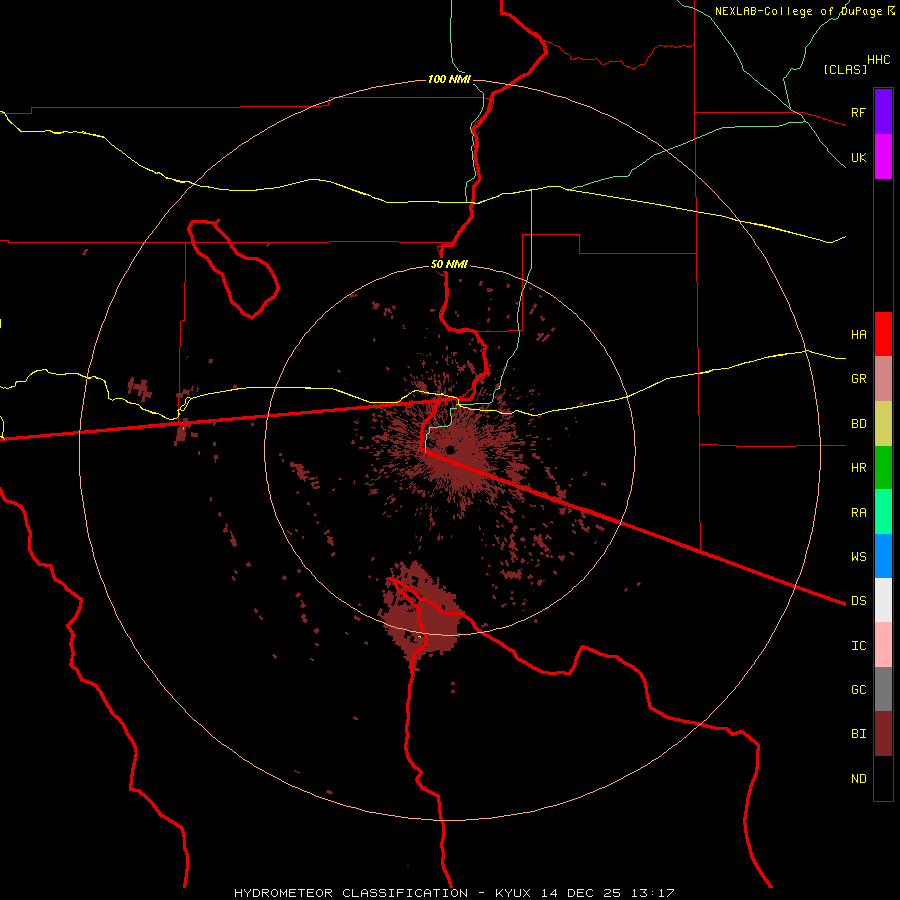
Task: Click the UK legend label
Action: [858, 157]
